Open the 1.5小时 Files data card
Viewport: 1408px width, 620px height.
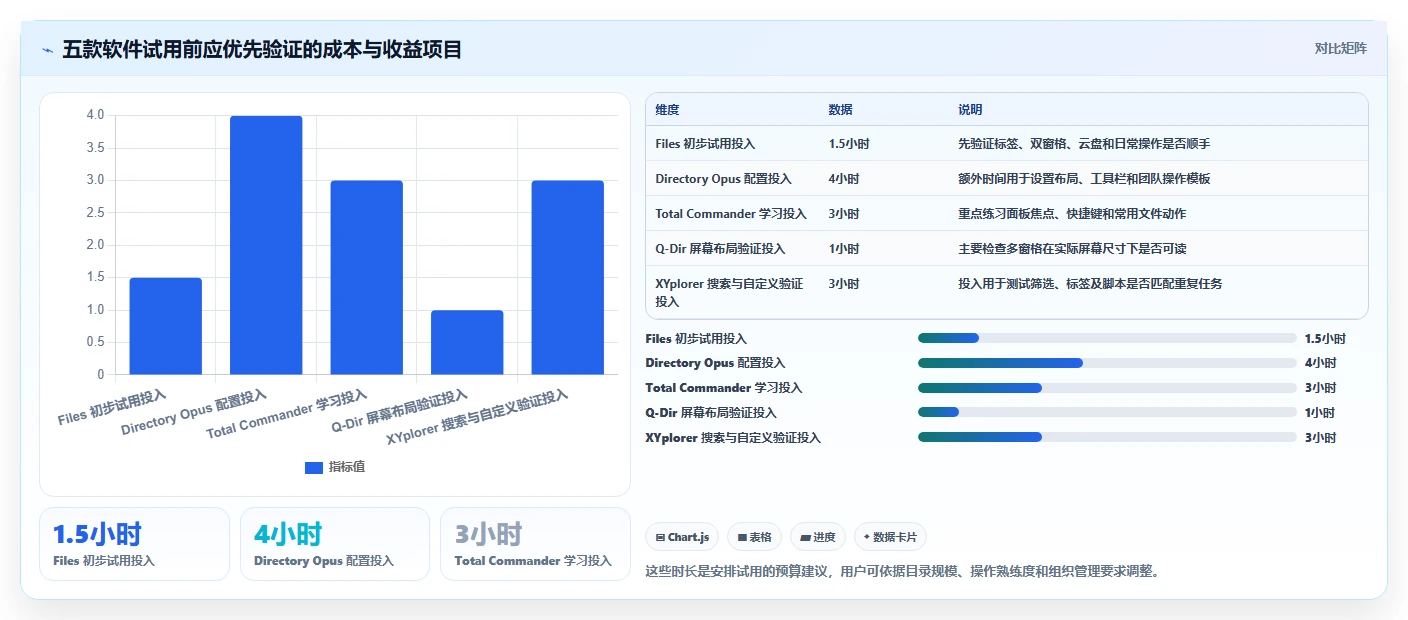pos(134,544)
